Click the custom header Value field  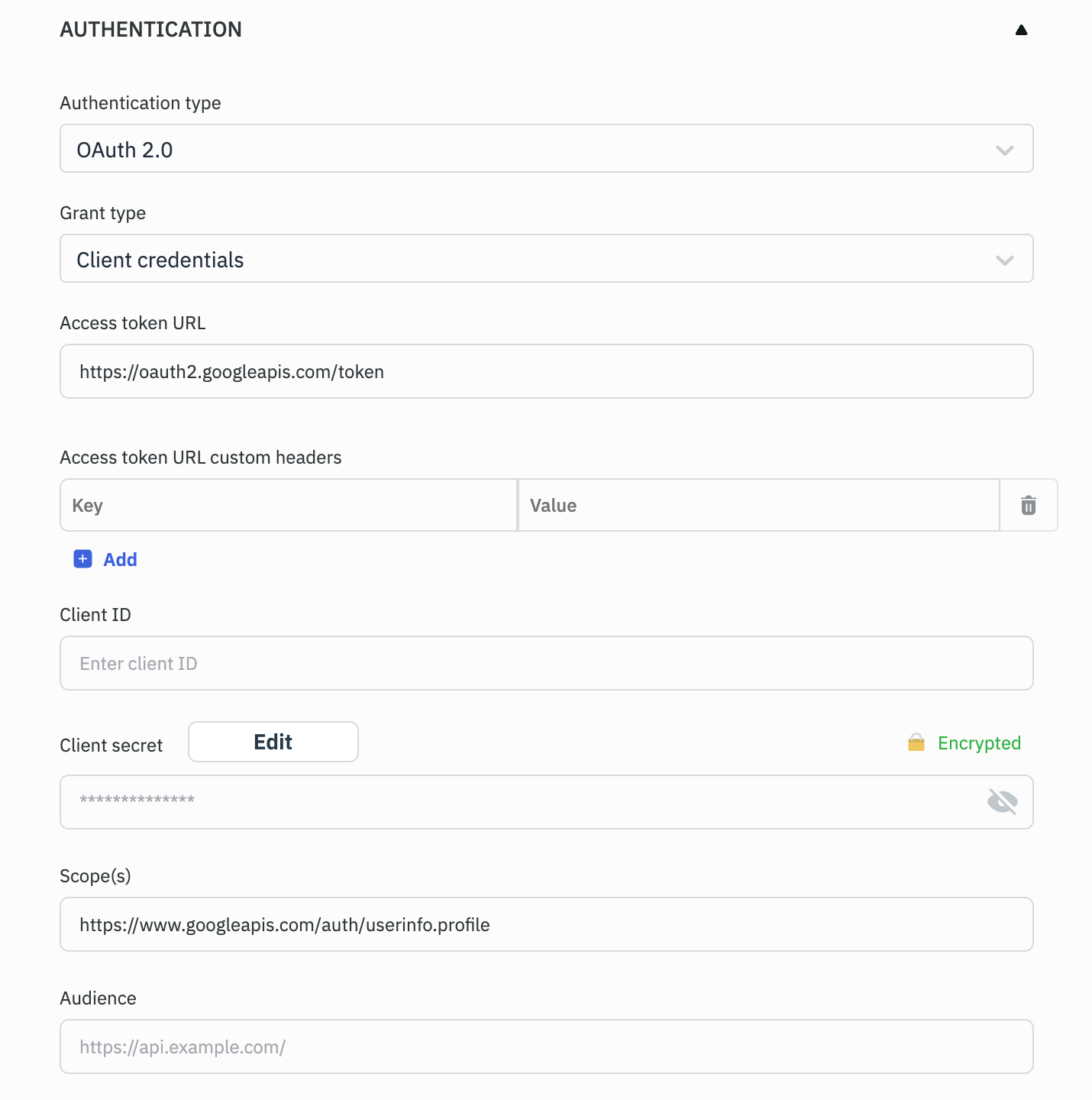pos(758,506)
